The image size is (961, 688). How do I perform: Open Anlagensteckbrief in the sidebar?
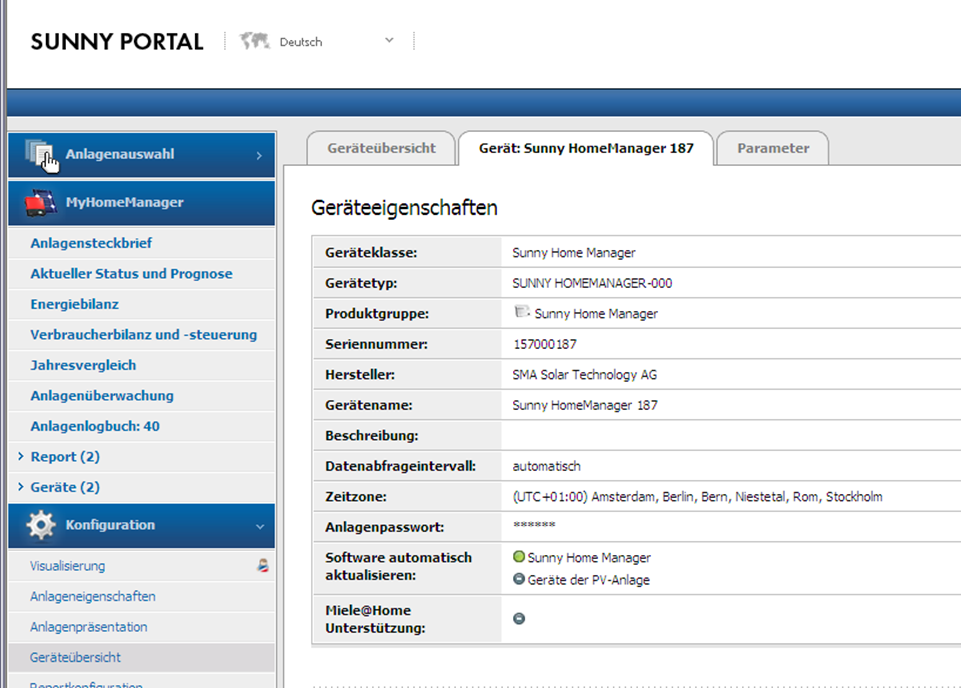(91, 243)
